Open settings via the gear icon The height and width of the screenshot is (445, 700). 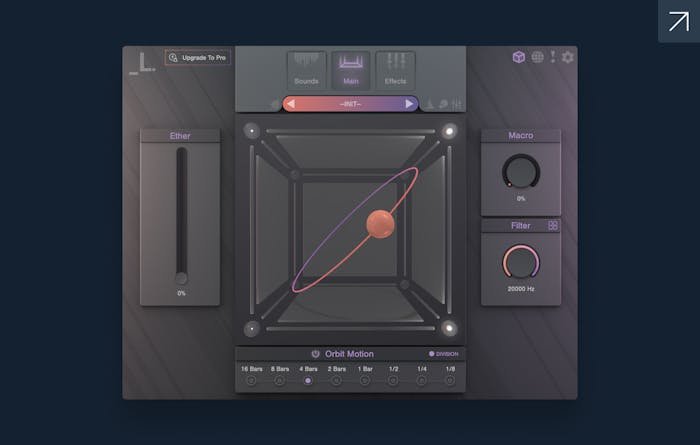coord(568,57)
